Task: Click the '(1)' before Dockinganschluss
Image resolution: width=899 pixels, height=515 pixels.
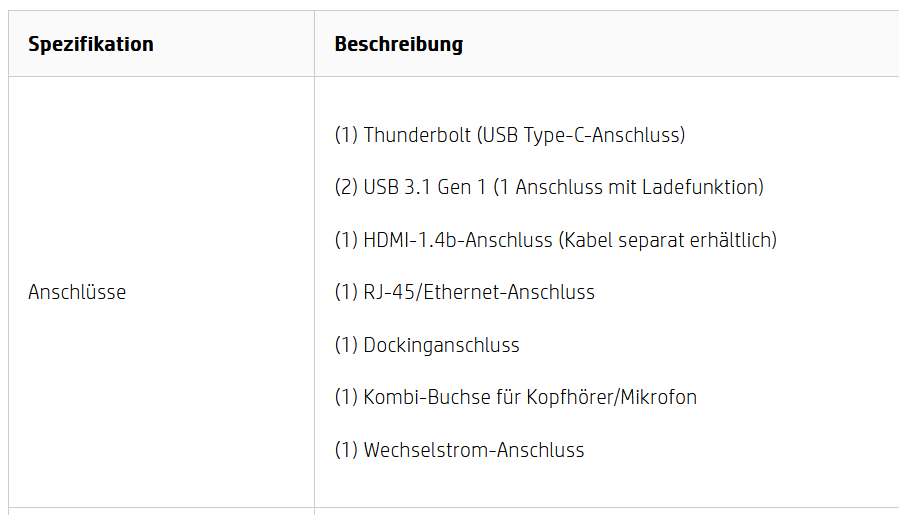Action: point(346,345)
